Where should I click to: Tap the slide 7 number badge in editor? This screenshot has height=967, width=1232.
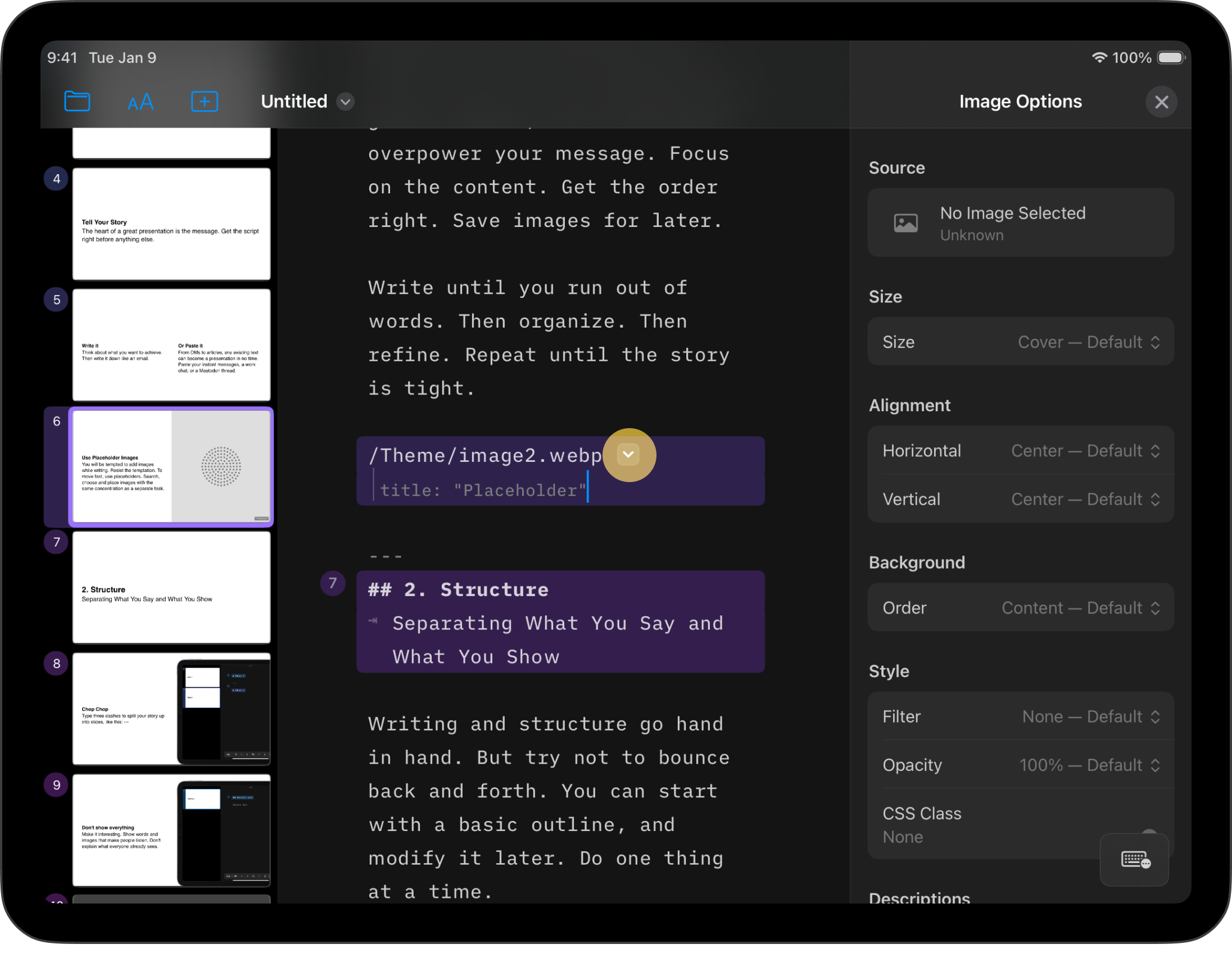click(x=332, y=583)
